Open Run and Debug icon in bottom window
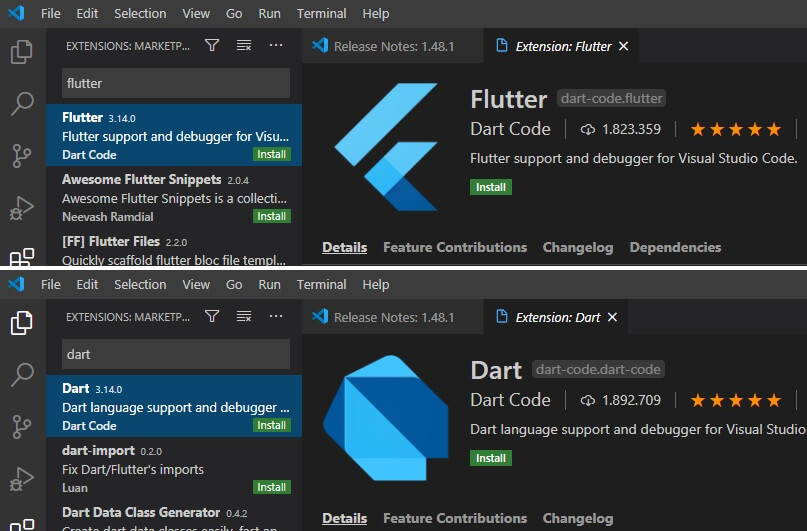 pos(22,479)
